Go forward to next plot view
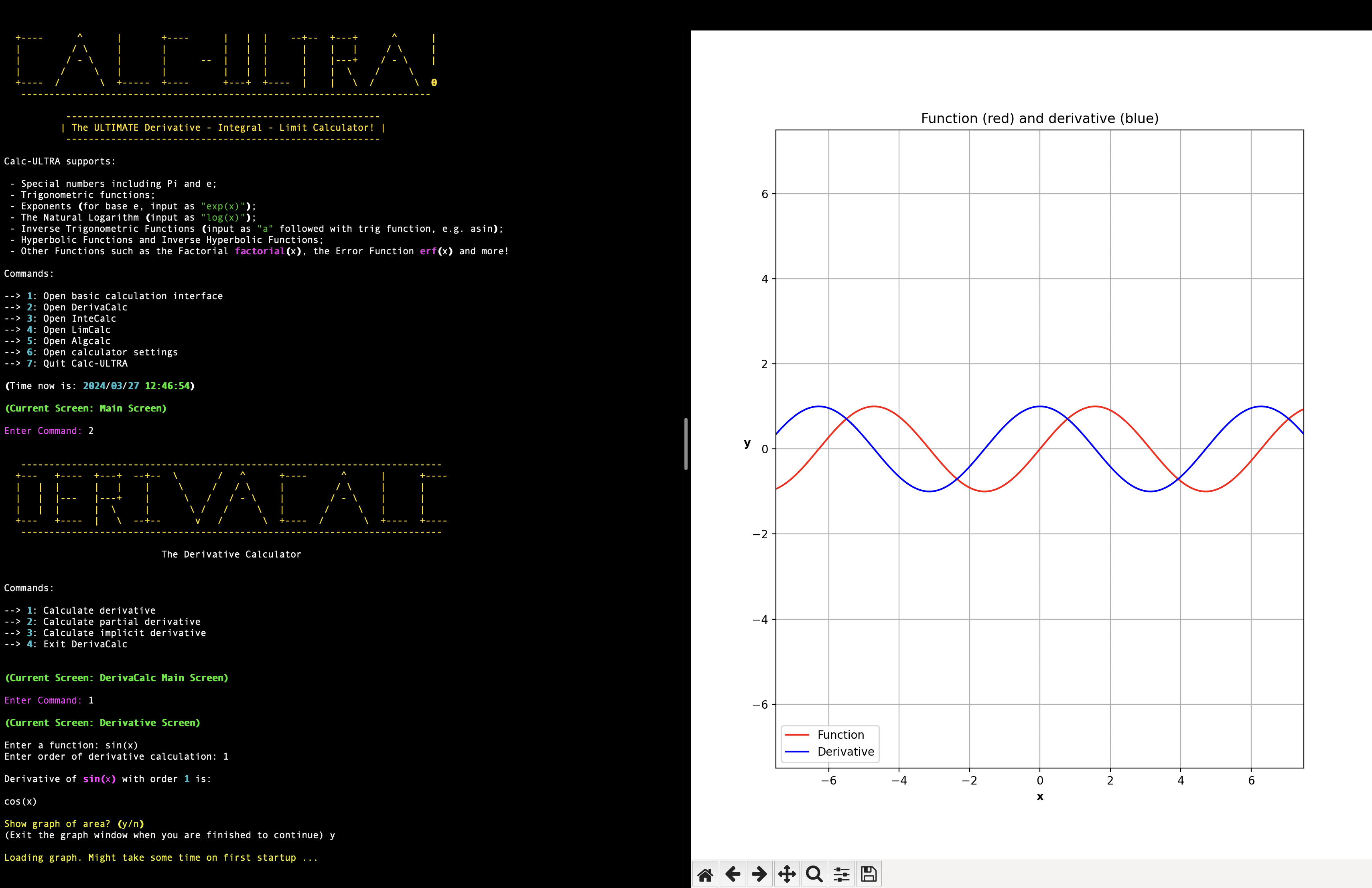The height and width of the screenshot is (888, 1372). pyautogui.click(x=760, y=874)
